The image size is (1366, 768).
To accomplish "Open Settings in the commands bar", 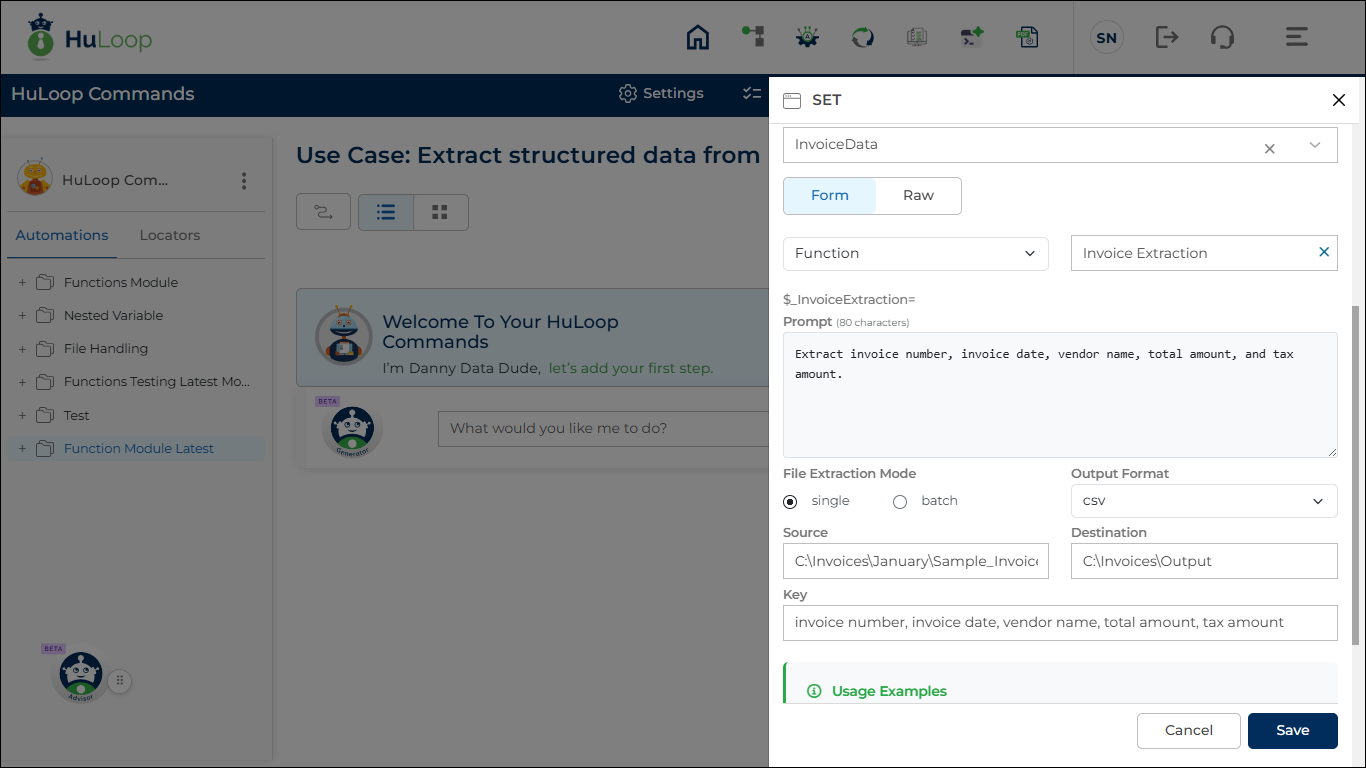I will point(661,94).
